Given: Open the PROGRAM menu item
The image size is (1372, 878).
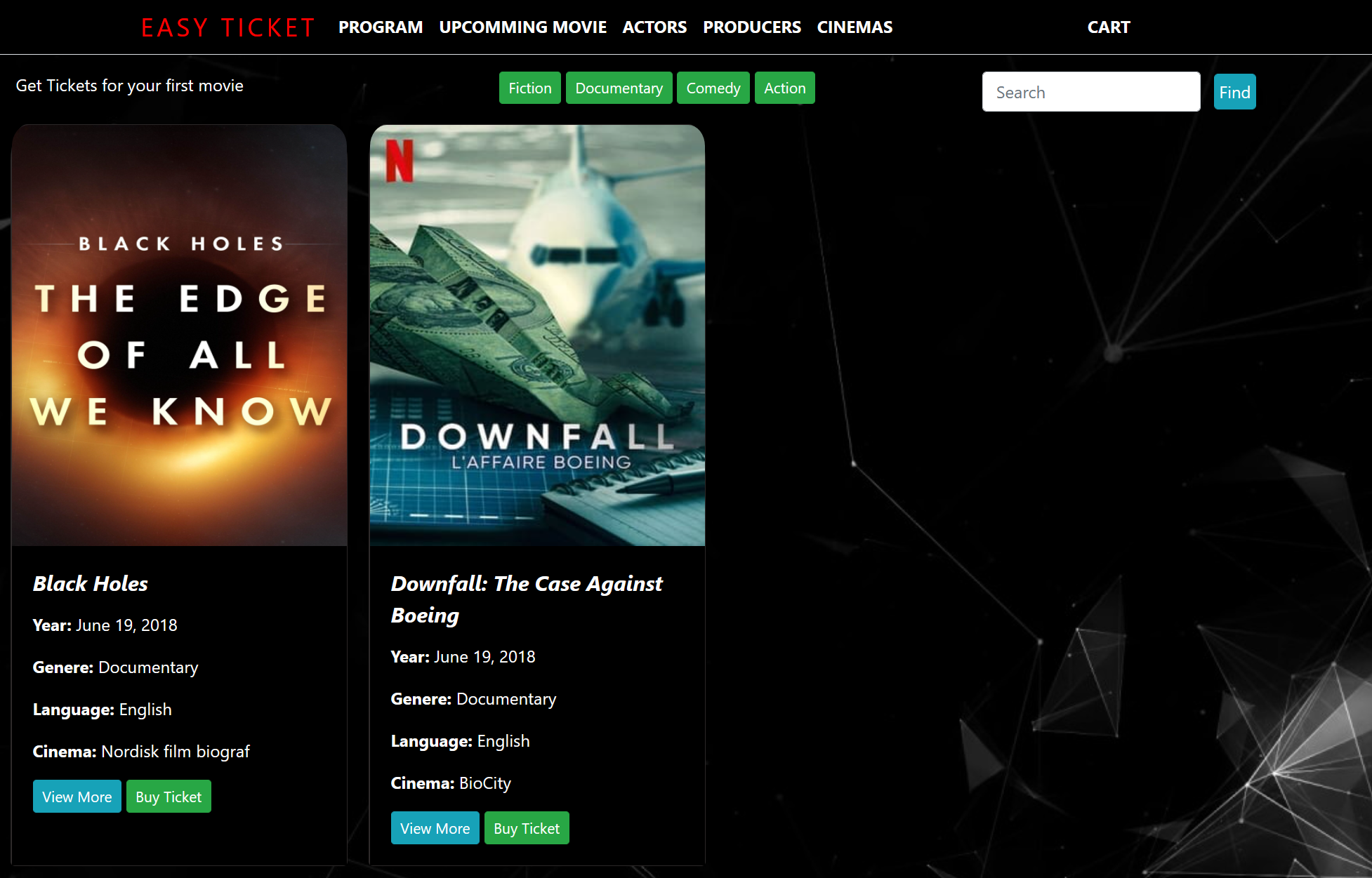Looking at the screenshot, I should coord(381,27).
